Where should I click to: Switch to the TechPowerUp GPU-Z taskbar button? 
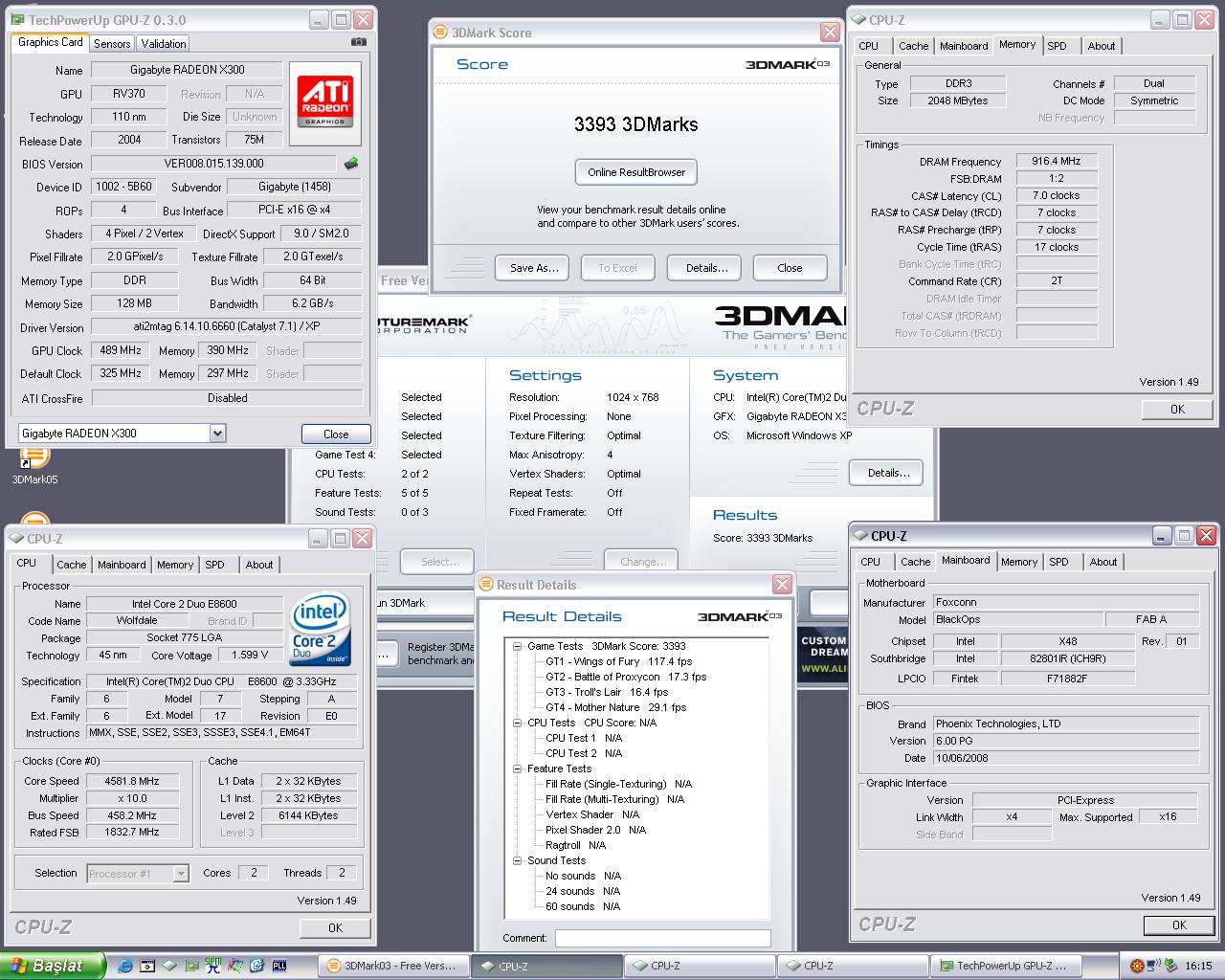[1005, 966]
